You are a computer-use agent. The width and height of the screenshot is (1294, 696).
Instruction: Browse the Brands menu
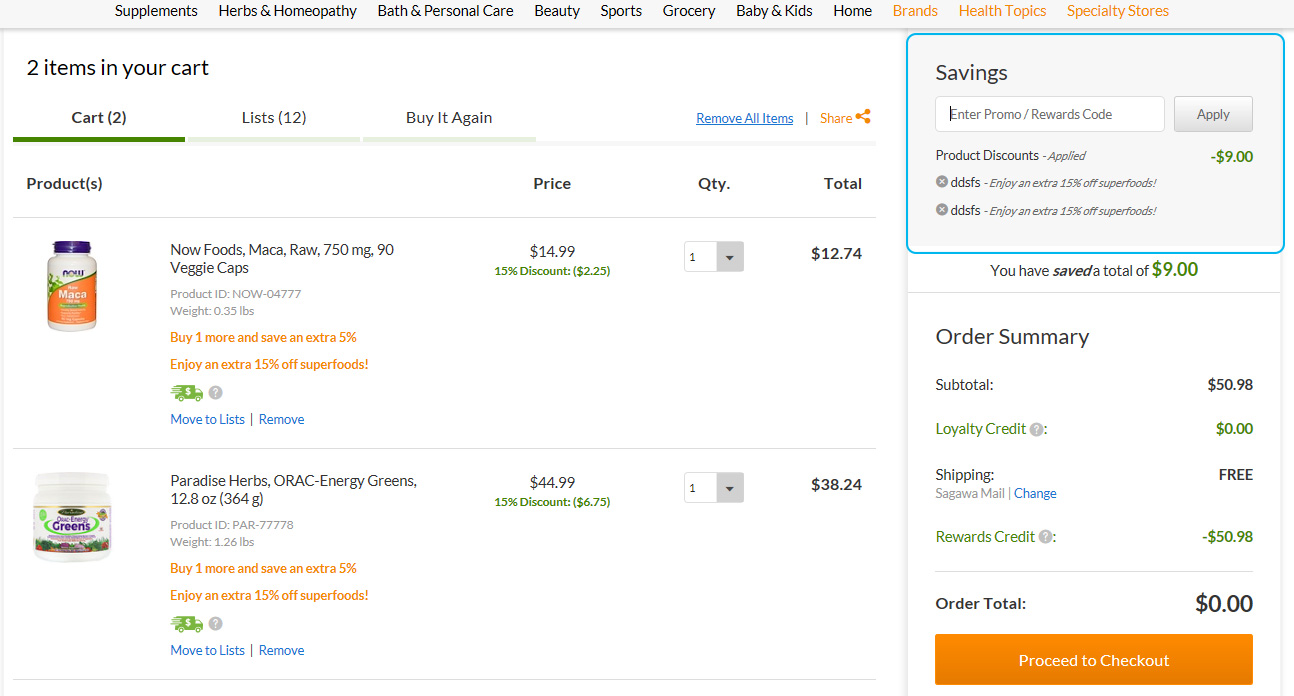click(x=915, y=11)
